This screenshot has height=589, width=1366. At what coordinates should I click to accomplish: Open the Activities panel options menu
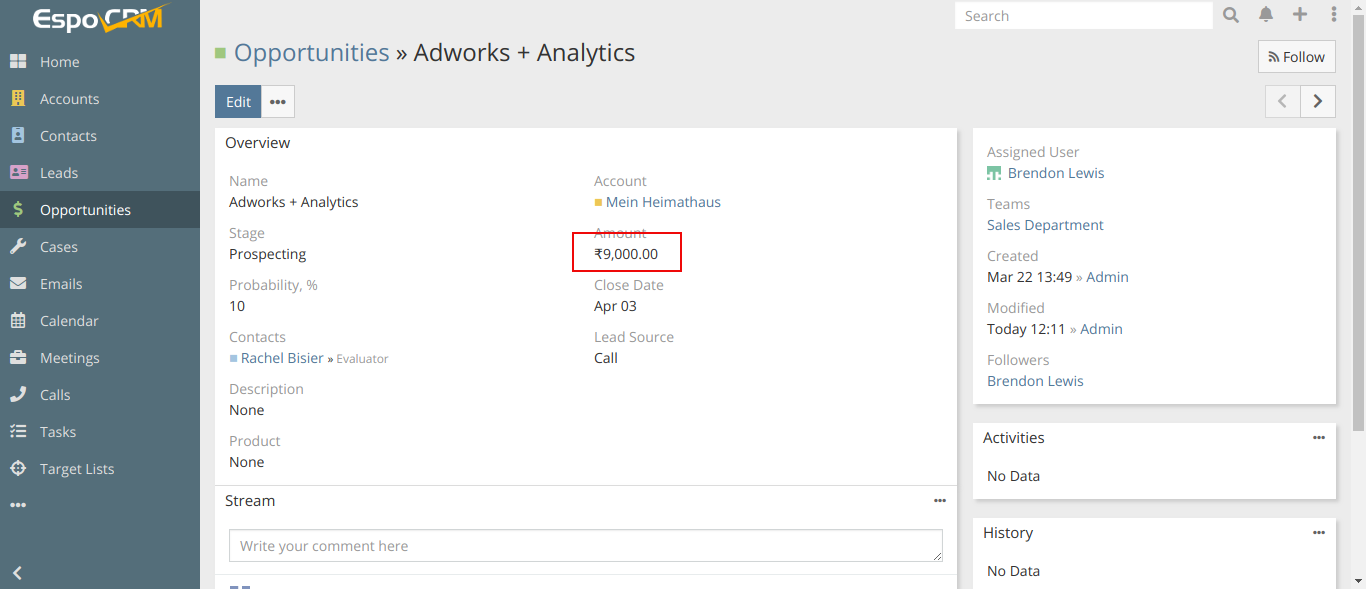click(1319, 438)
